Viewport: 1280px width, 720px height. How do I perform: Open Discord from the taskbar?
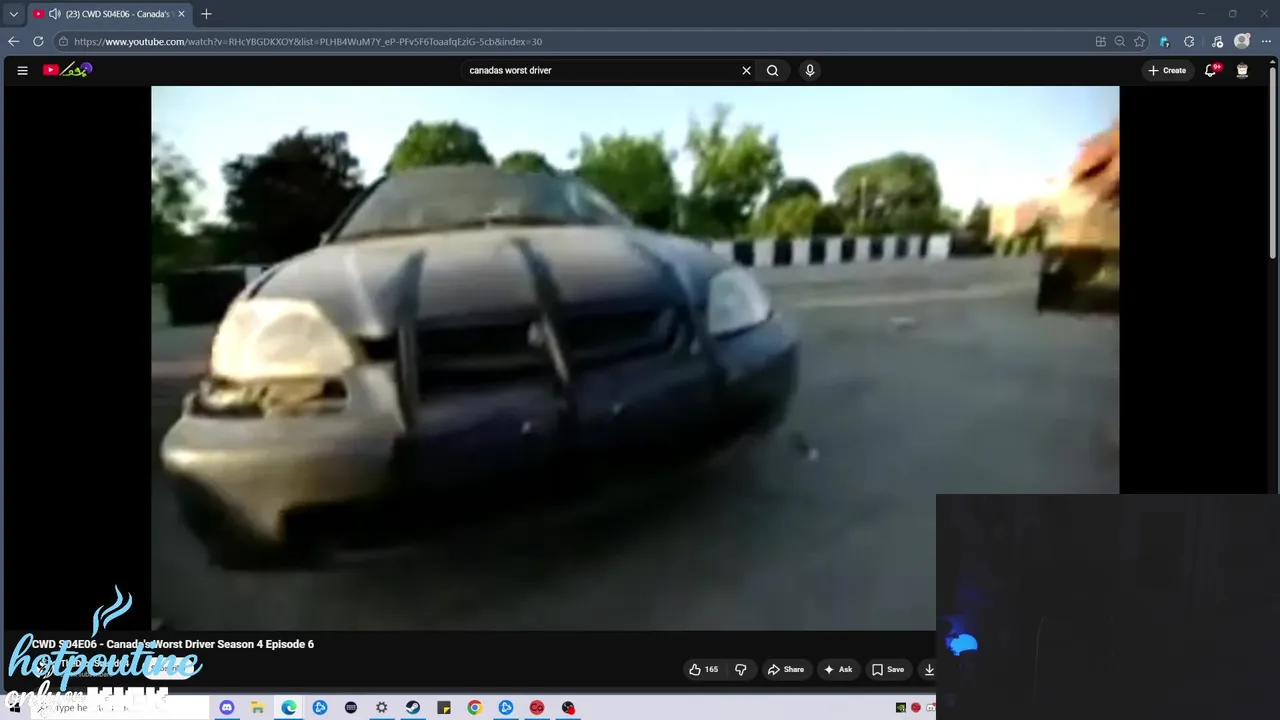point(226,707)
